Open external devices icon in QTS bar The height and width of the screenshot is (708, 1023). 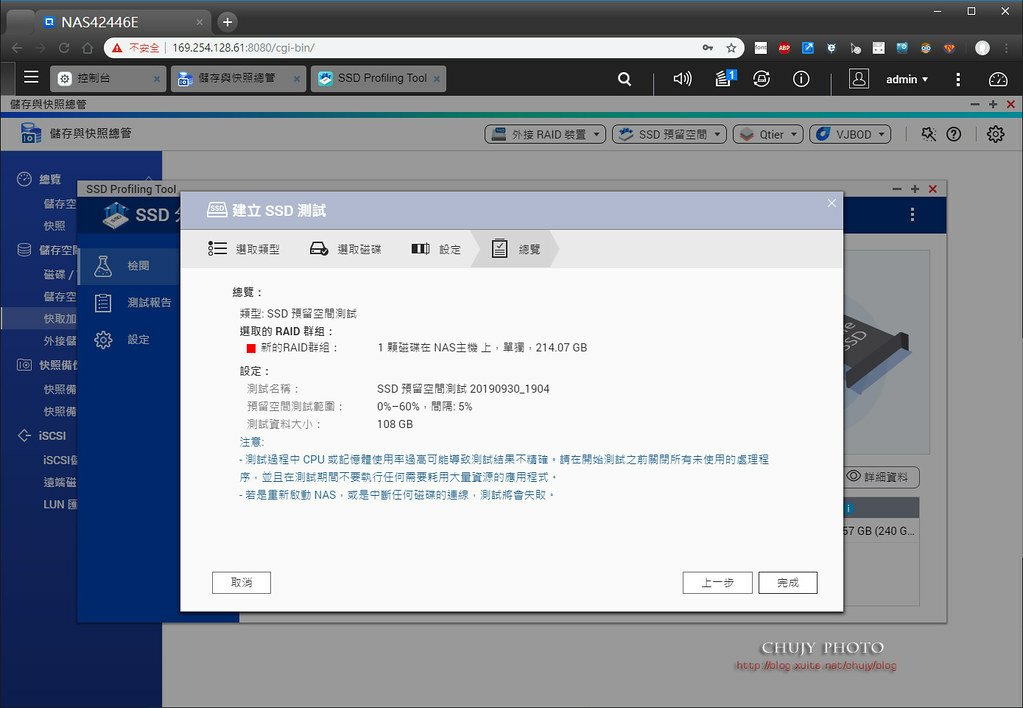click(x=761, y=79)
